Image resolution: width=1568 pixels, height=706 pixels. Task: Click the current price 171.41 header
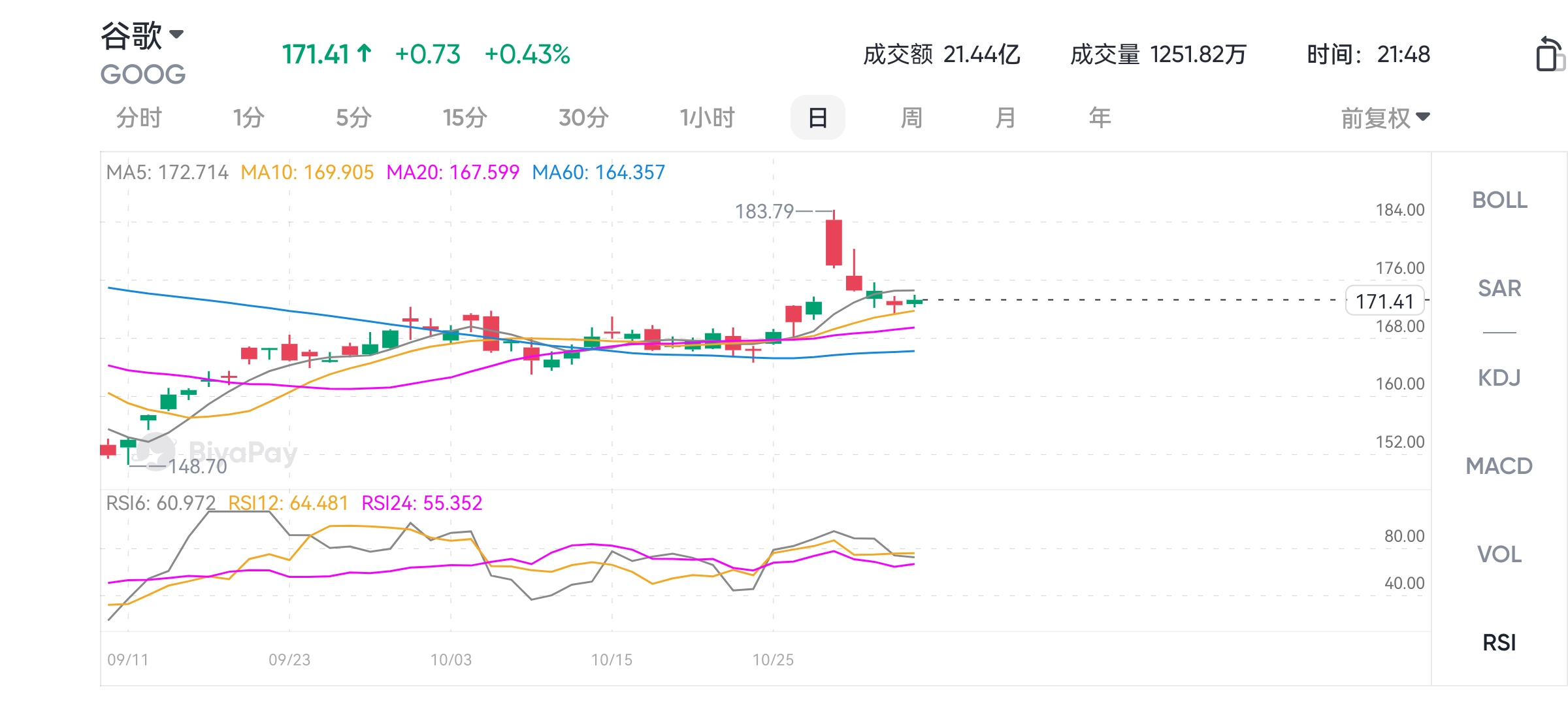327,54
